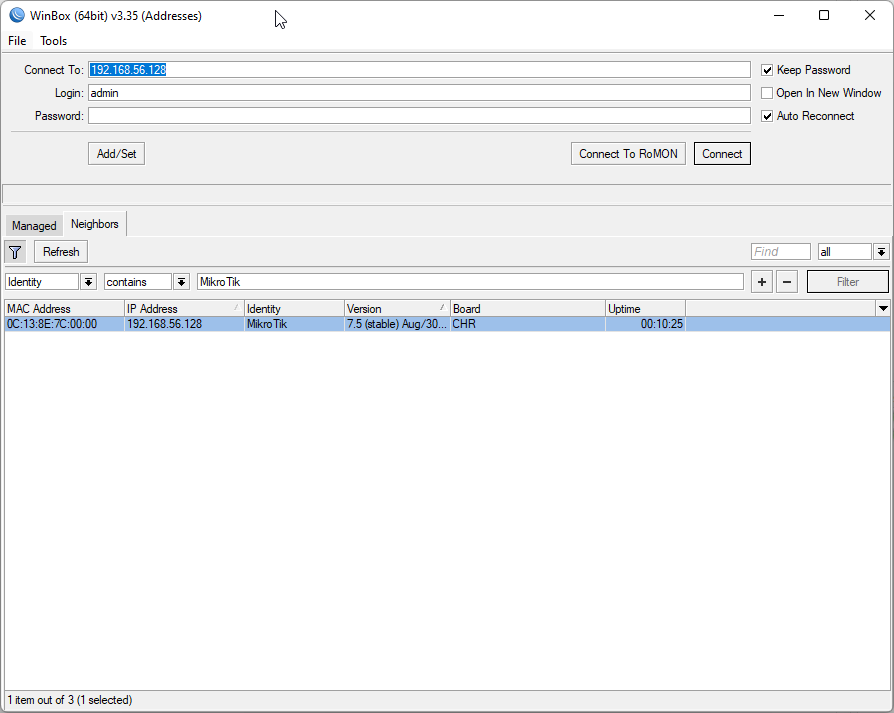The height and width of the screenshot is (713, 894).
Task: Click the down-arrow icon beside the Find box
Action: [x=881, y=251]
